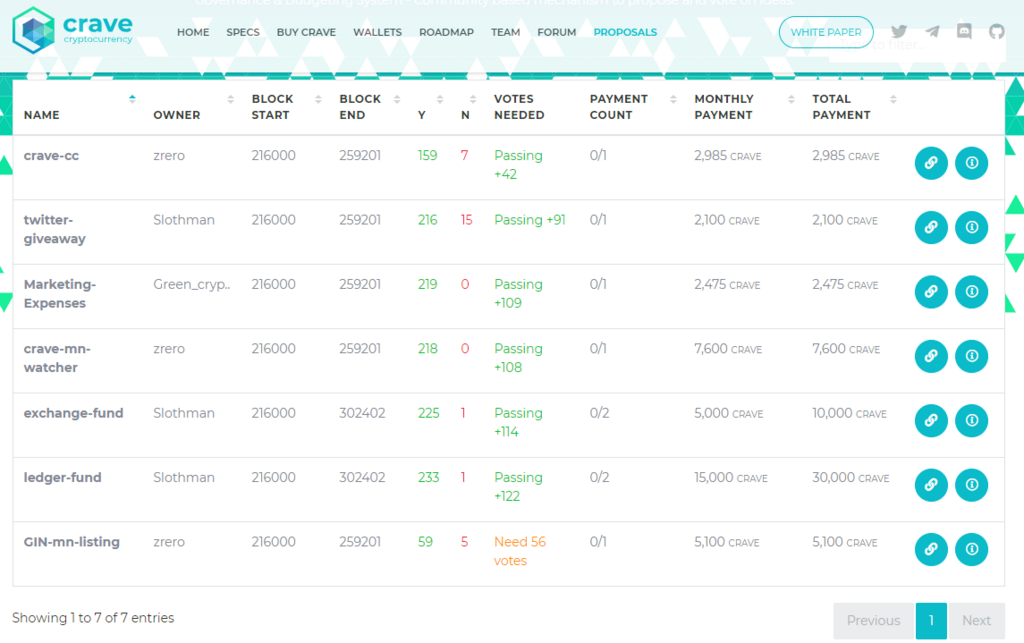Open the WALLETS menu item
Viewport: 1024px width, 643px height.
(377, 32)
